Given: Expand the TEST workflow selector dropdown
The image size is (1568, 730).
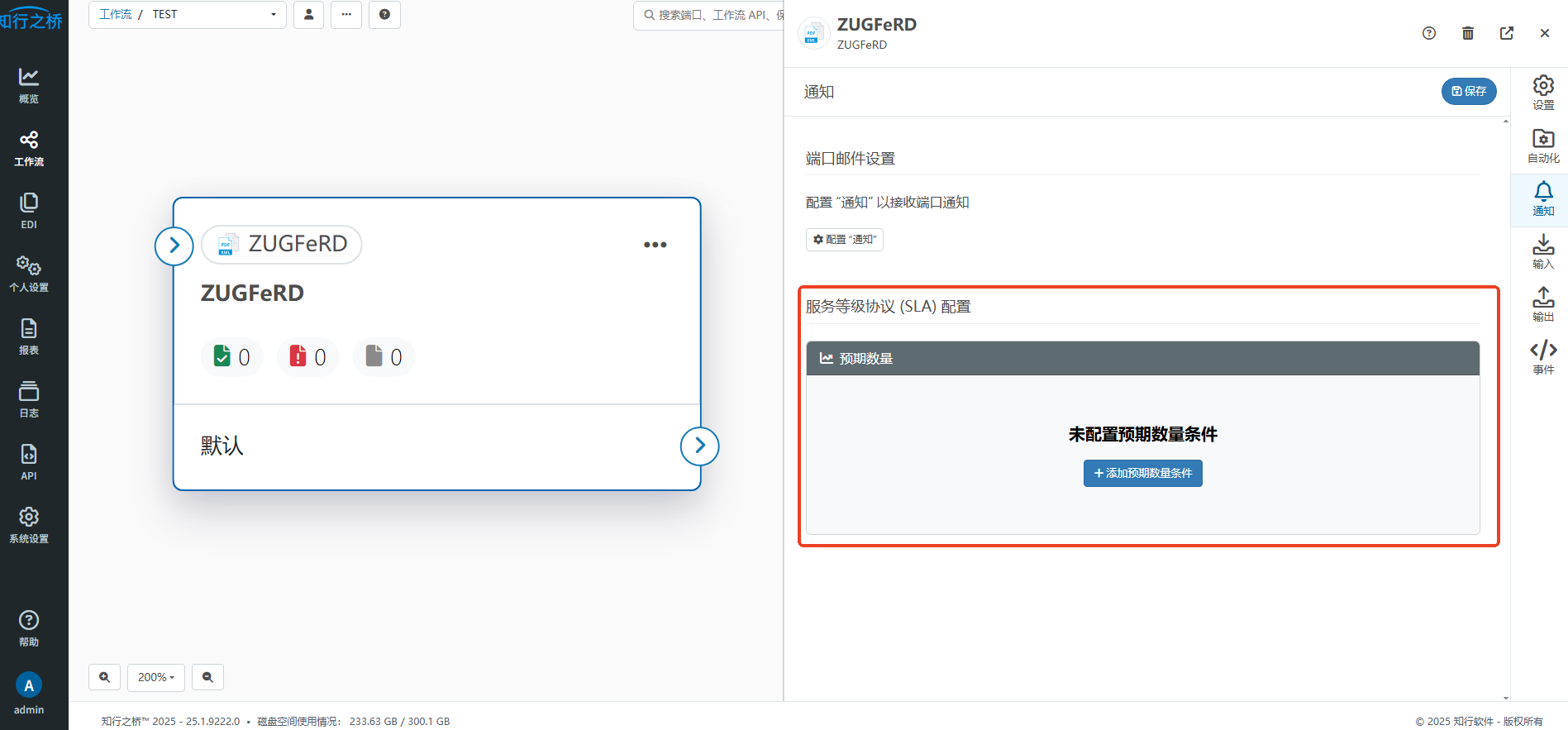Looking at the screenshot, I should point(273,15).
